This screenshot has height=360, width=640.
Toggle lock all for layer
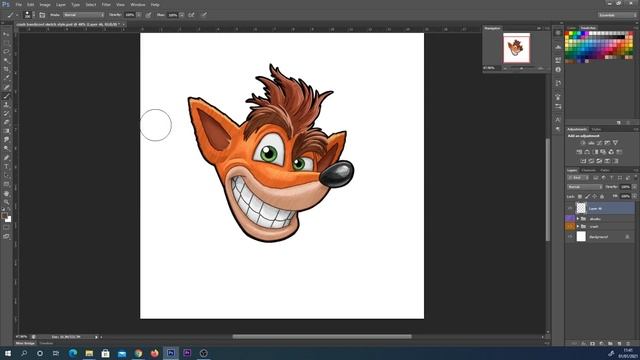602,196
